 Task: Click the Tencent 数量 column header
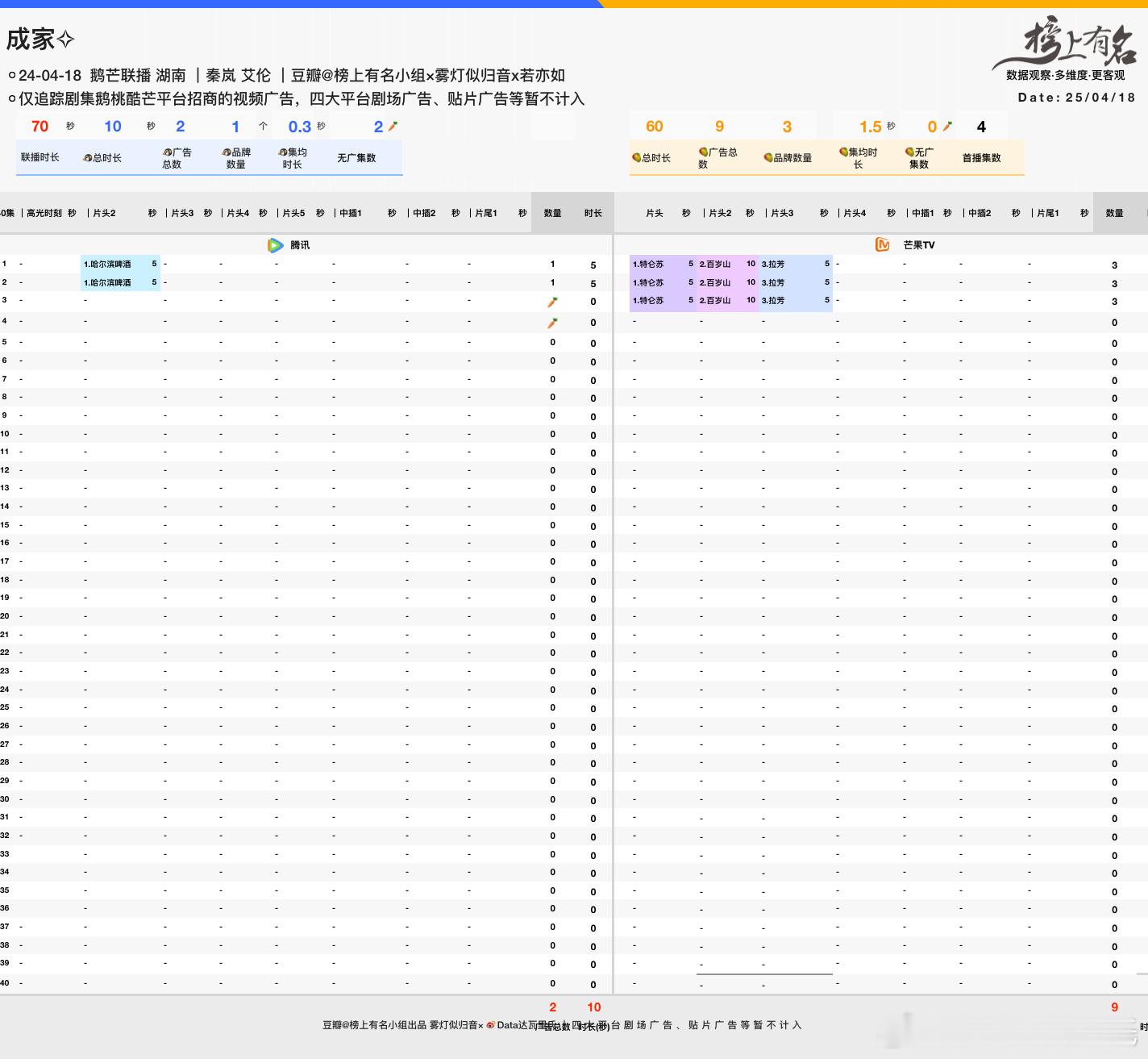(x=552, y=213)
